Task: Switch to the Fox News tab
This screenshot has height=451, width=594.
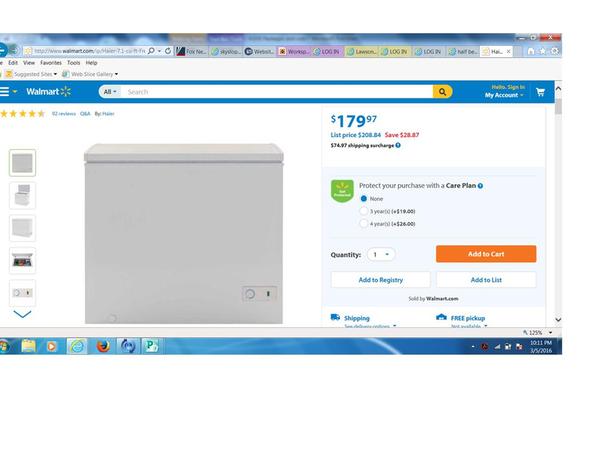Action: [191, 51]
